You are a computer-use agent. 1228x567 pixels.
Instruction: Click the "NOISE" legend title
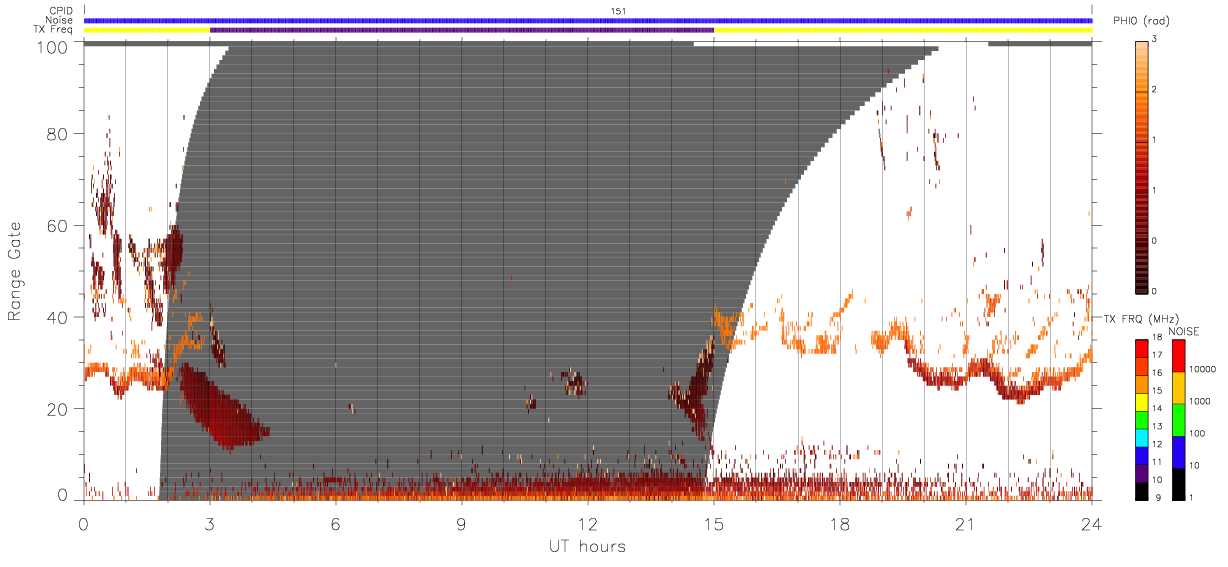click(1183, 331)
